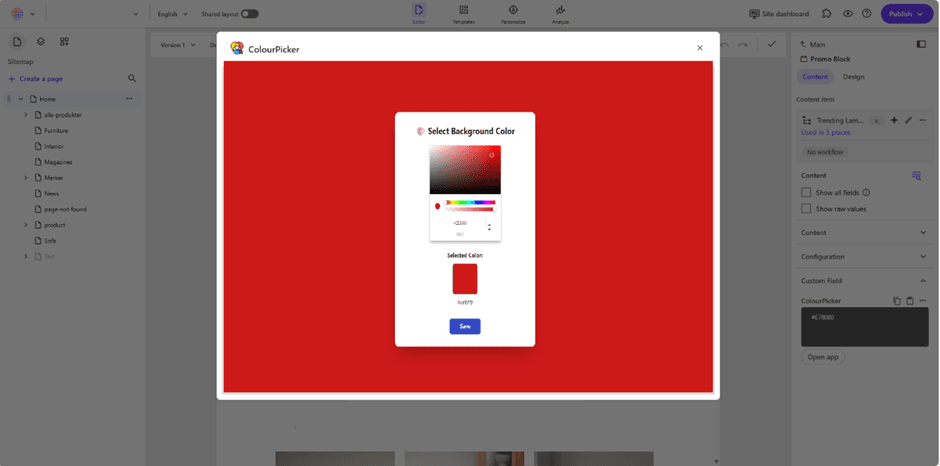
Task: Click the search icon in Sitemap panel
Action: click(132, 78)
